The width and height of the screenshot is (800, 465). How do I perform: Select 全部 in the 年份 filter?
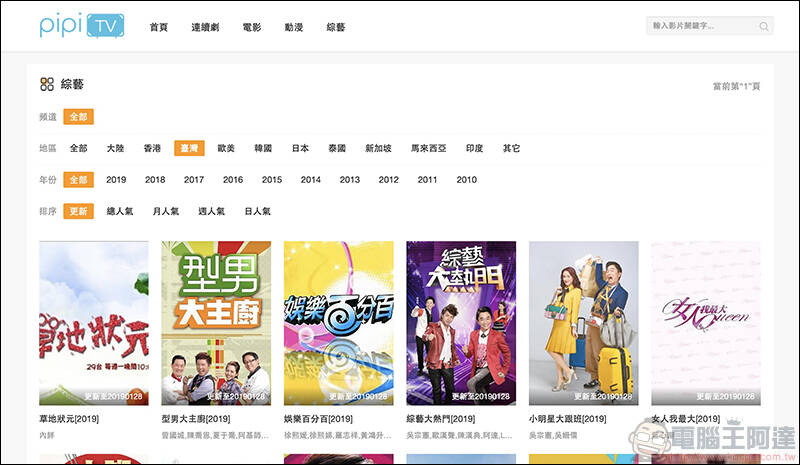click(x=79, y=180)
